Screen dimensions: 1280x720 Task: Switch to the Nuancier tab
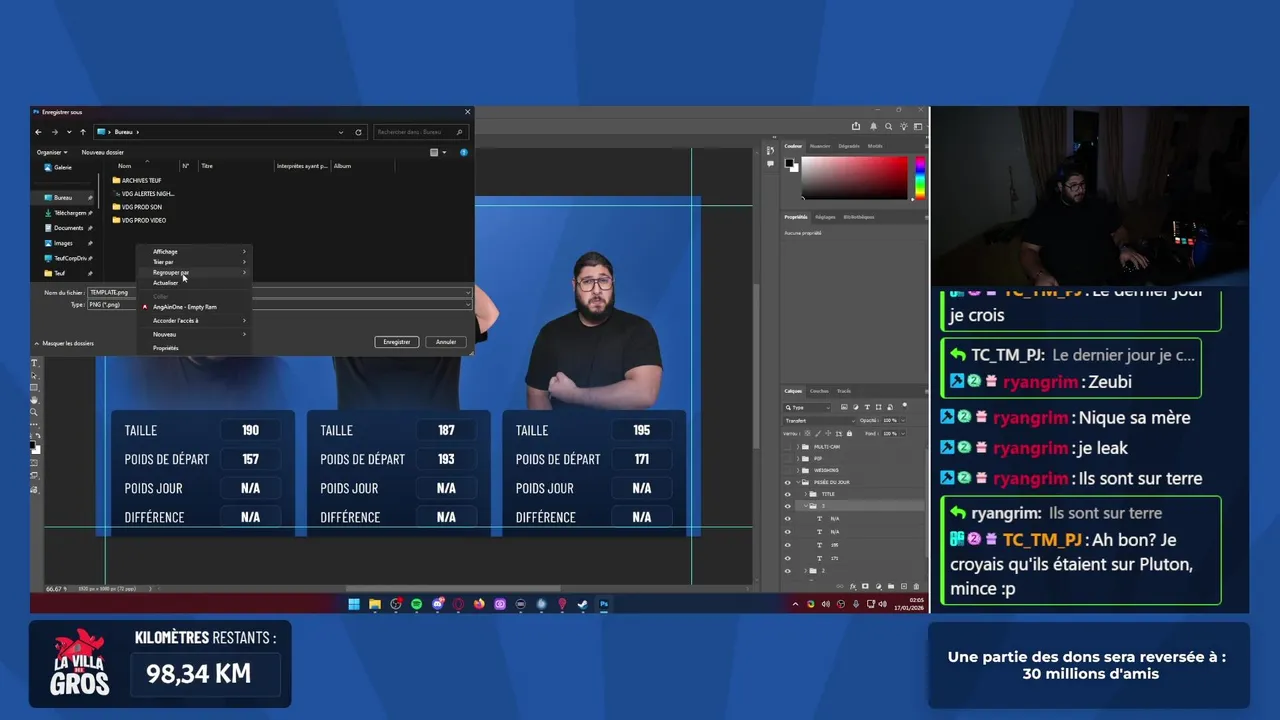(x=820, y=146)
